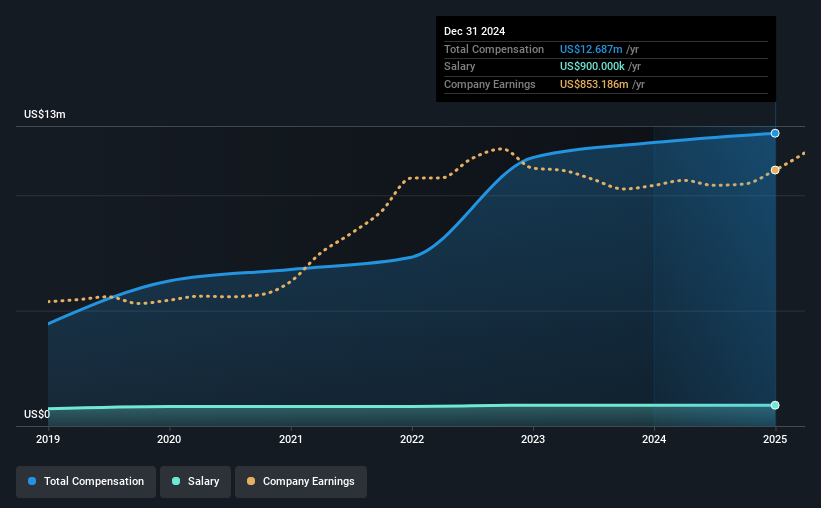Viewport: 821px width, 508px height.
Task: Click the blue dot in Total Compensation legend
Action: coord(32,481)
